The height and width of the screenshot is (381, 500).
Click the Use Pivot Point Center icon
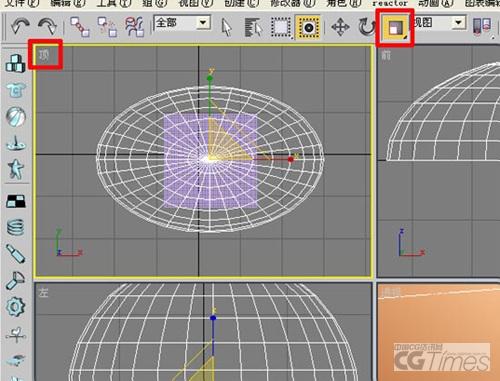point(483,26)
